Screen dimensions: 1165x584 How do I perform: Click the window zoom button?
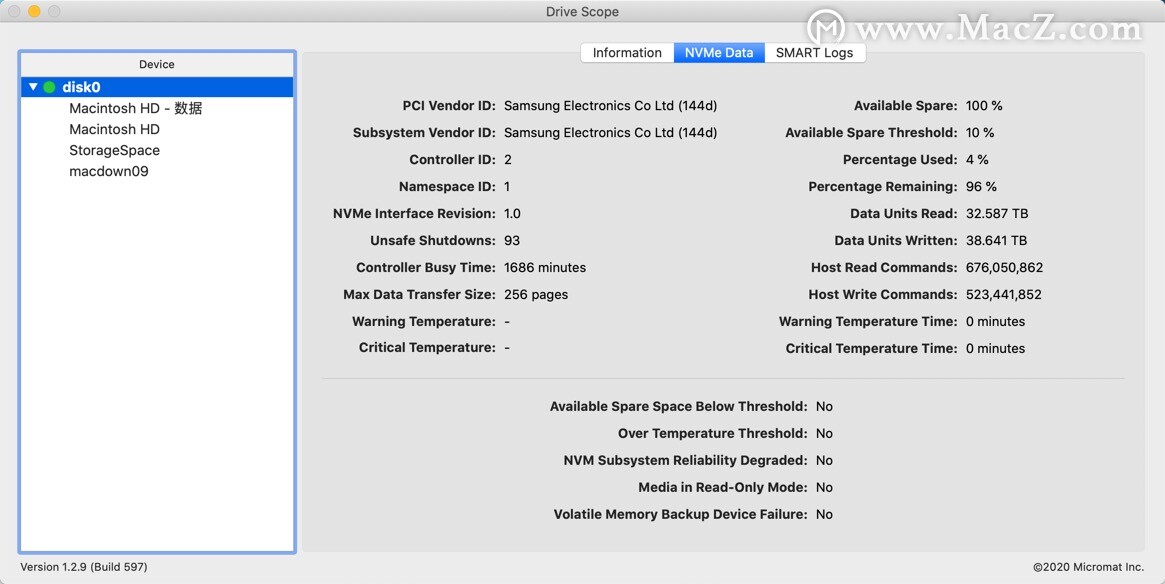pyautogui.click(x=54, y=11)
